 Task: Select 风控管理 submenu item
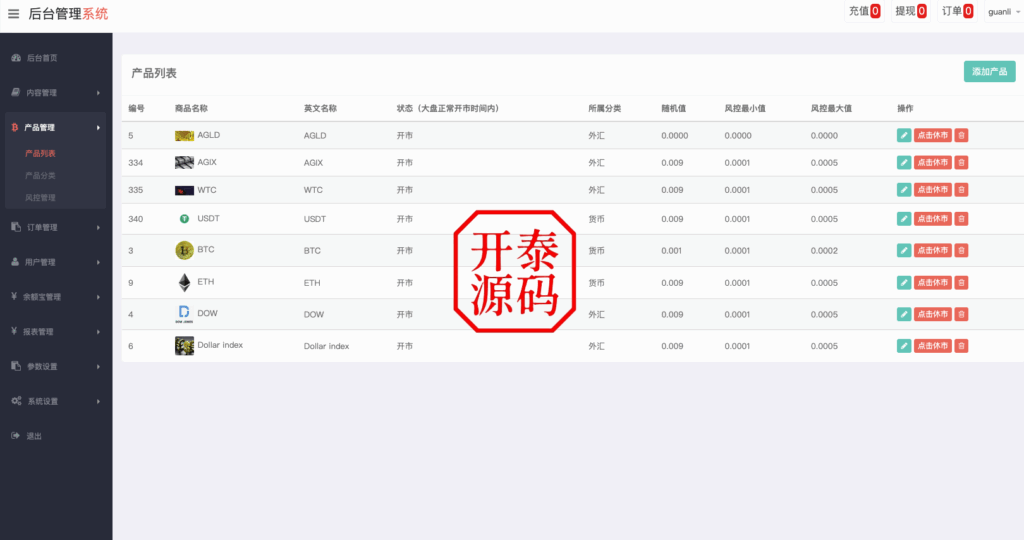40,198
